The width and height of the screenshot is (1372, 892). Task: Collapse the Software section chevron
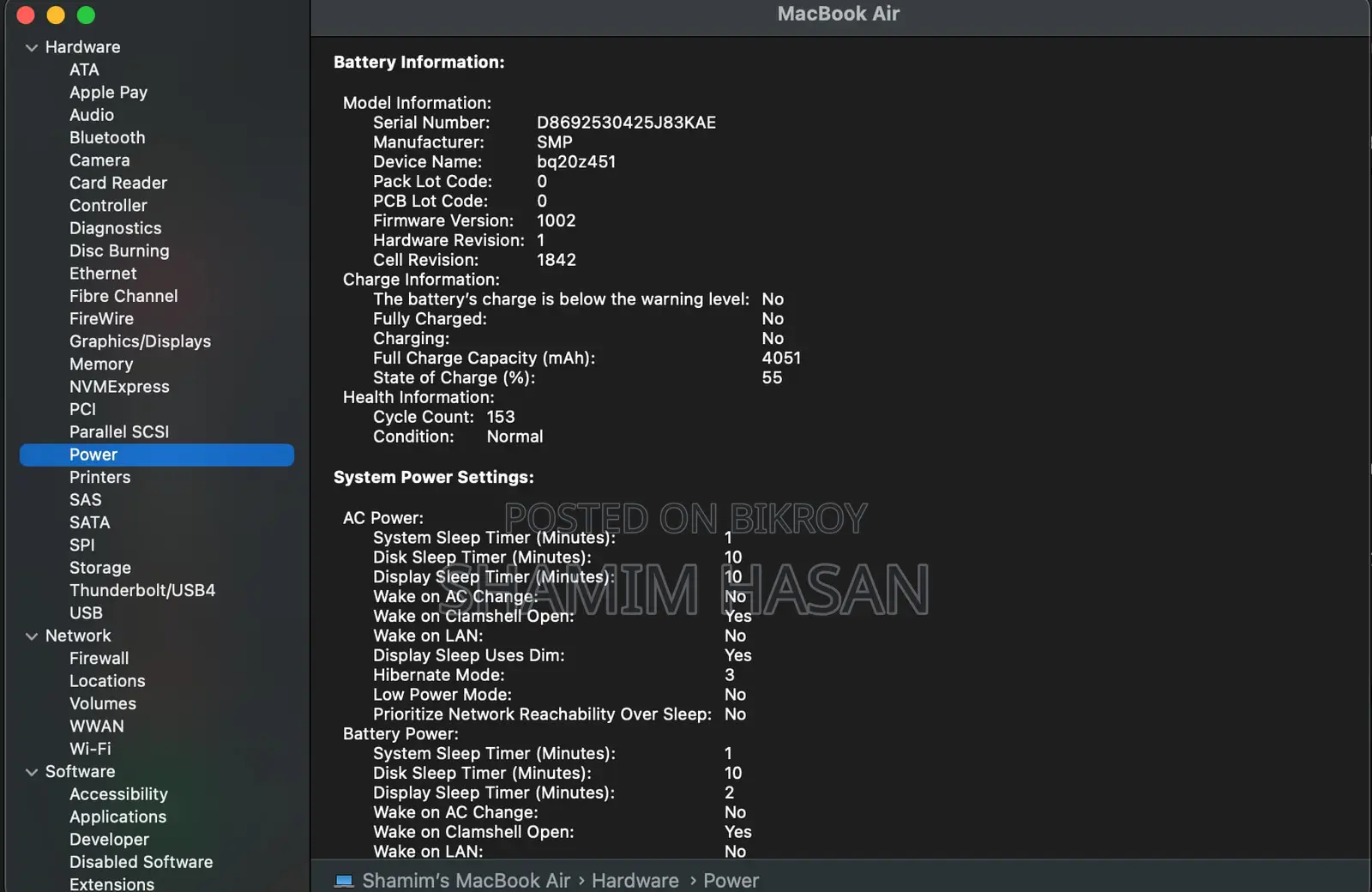pyautogui.click(x=32, y=772)
